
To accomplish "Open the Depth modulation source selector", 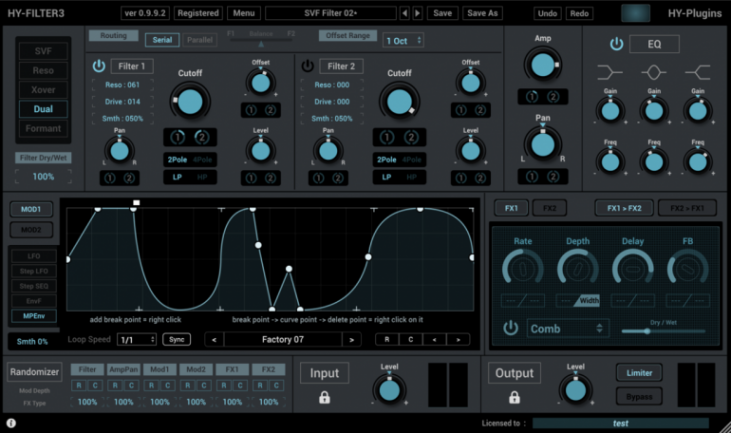I will coord(578,301).
